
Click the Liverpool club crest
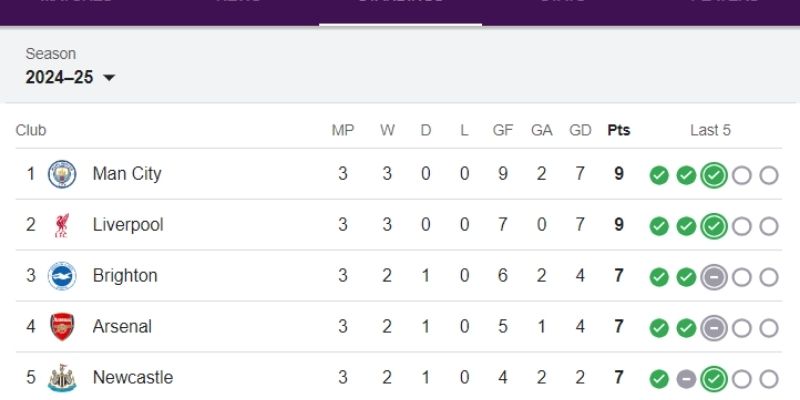click(x=62, y=225)
